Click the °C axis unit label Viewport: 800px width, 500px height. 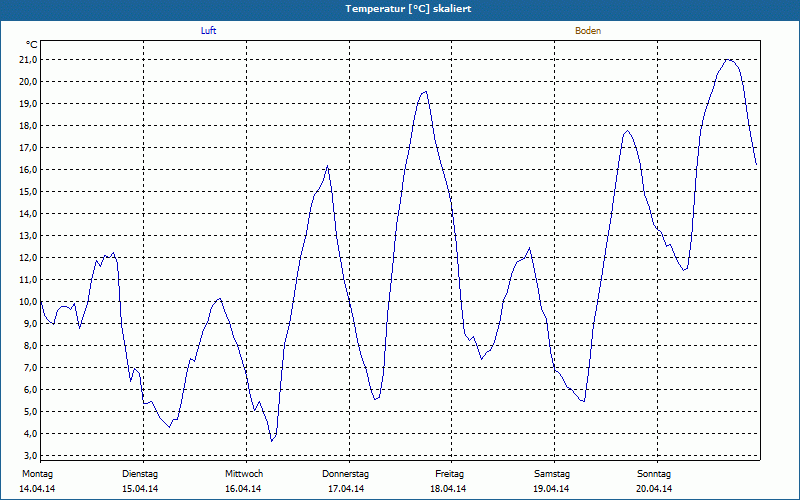tap(32, 45)
